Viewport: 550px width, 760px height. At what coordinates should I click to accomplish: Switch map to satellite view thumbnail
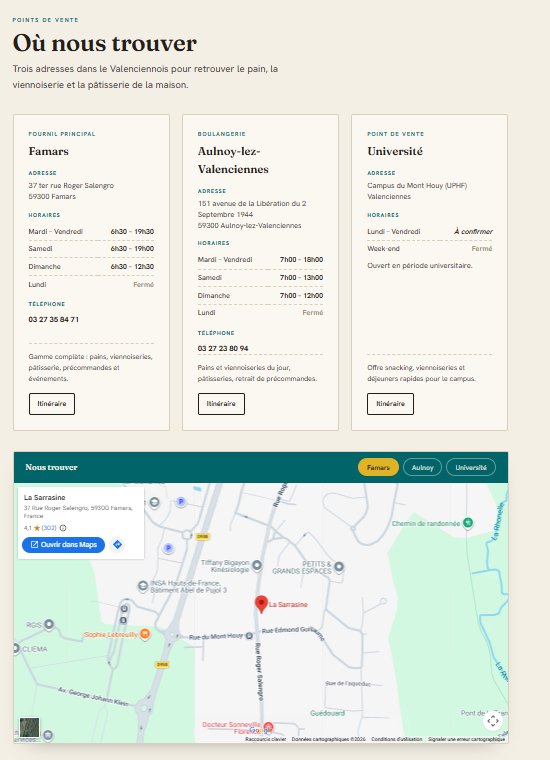[x=29, y=728]
